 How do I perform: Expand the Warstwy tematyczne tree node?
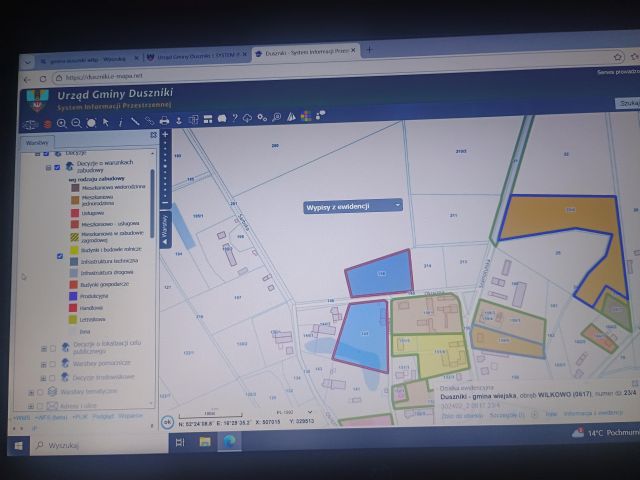(31, 393)
